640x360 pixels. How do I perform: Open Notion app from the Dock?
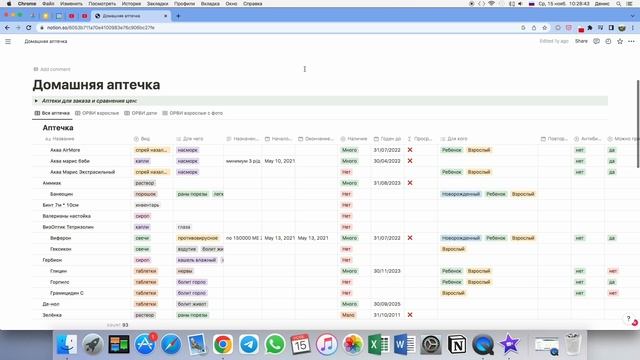point(457,344)
